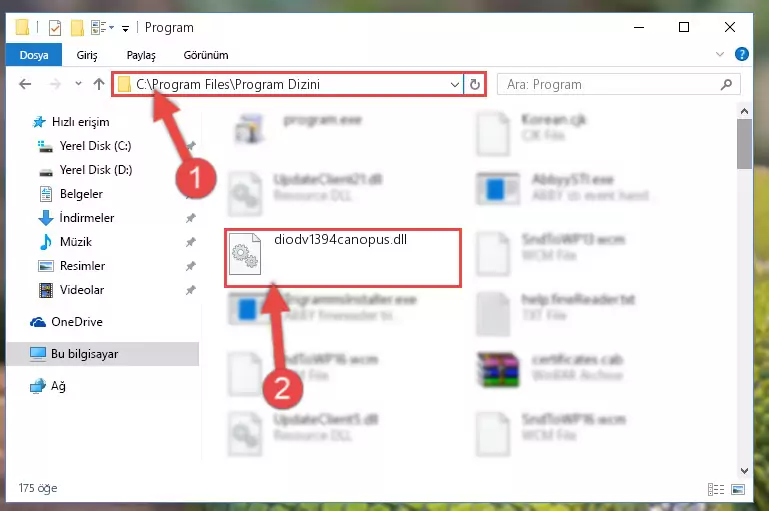
Task: Select the diodv1394canopus.dll file
Action: [x=342, y=257]
